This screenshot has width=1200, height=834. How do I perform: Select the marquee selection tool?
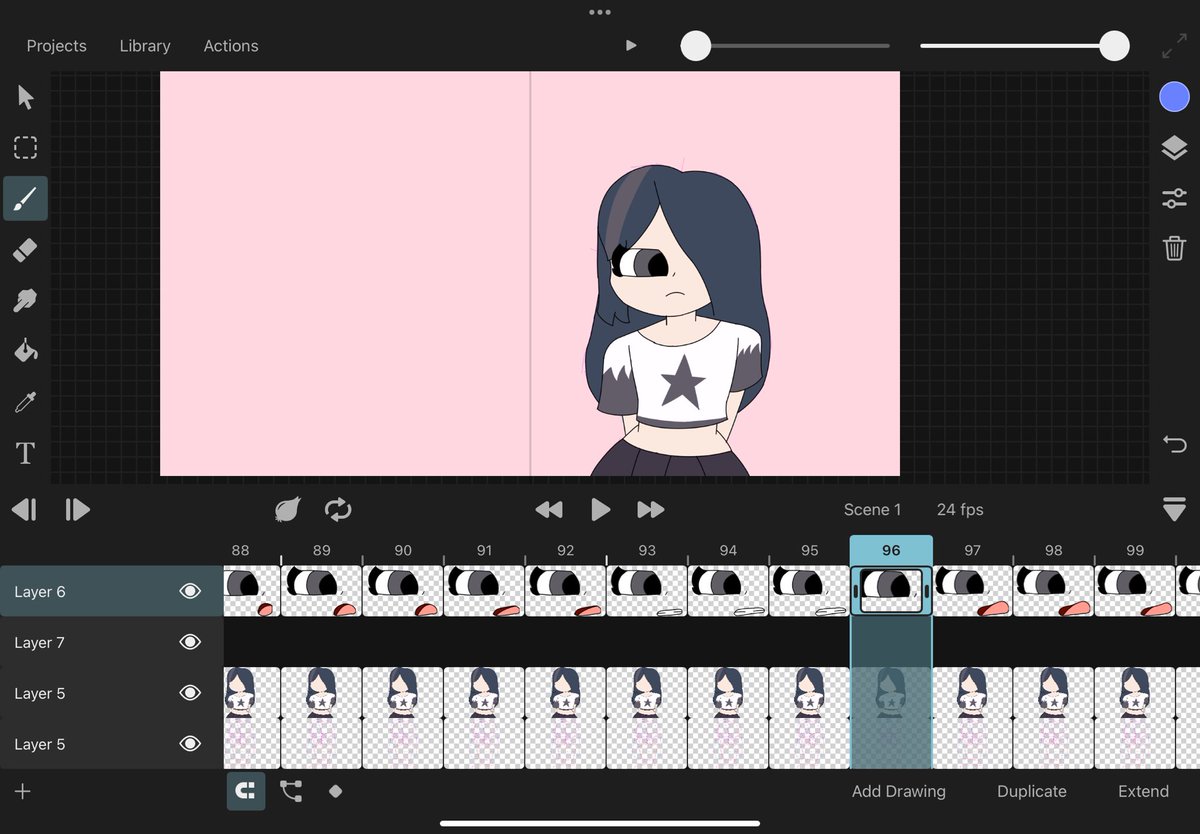25,148
